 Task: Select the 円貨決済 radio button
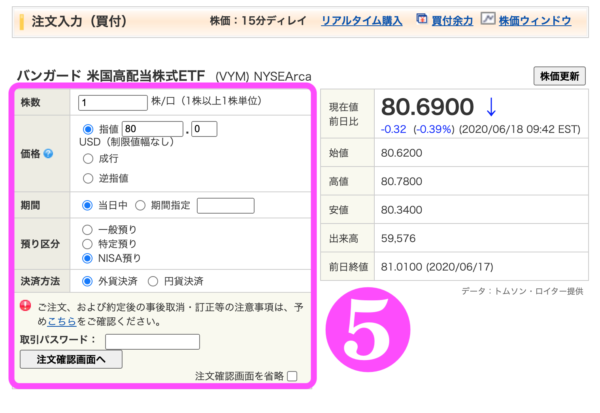coord(153,281)
